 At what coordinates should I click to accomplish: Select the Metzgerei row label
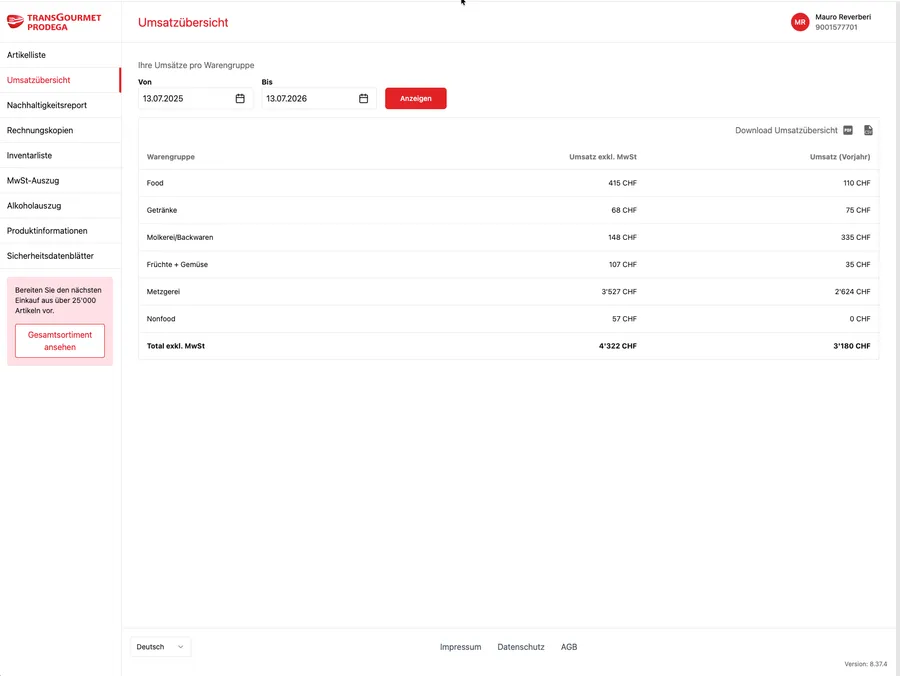coord(163,292)
